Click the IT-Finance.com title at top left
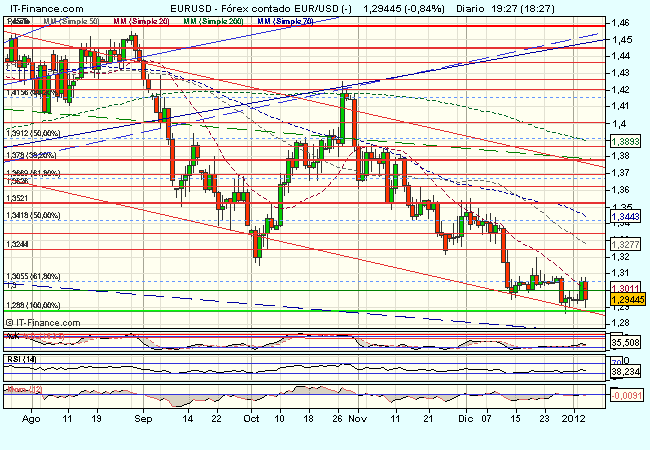The width and height of the screenshot is (650, 450). [x=46, y=9]
